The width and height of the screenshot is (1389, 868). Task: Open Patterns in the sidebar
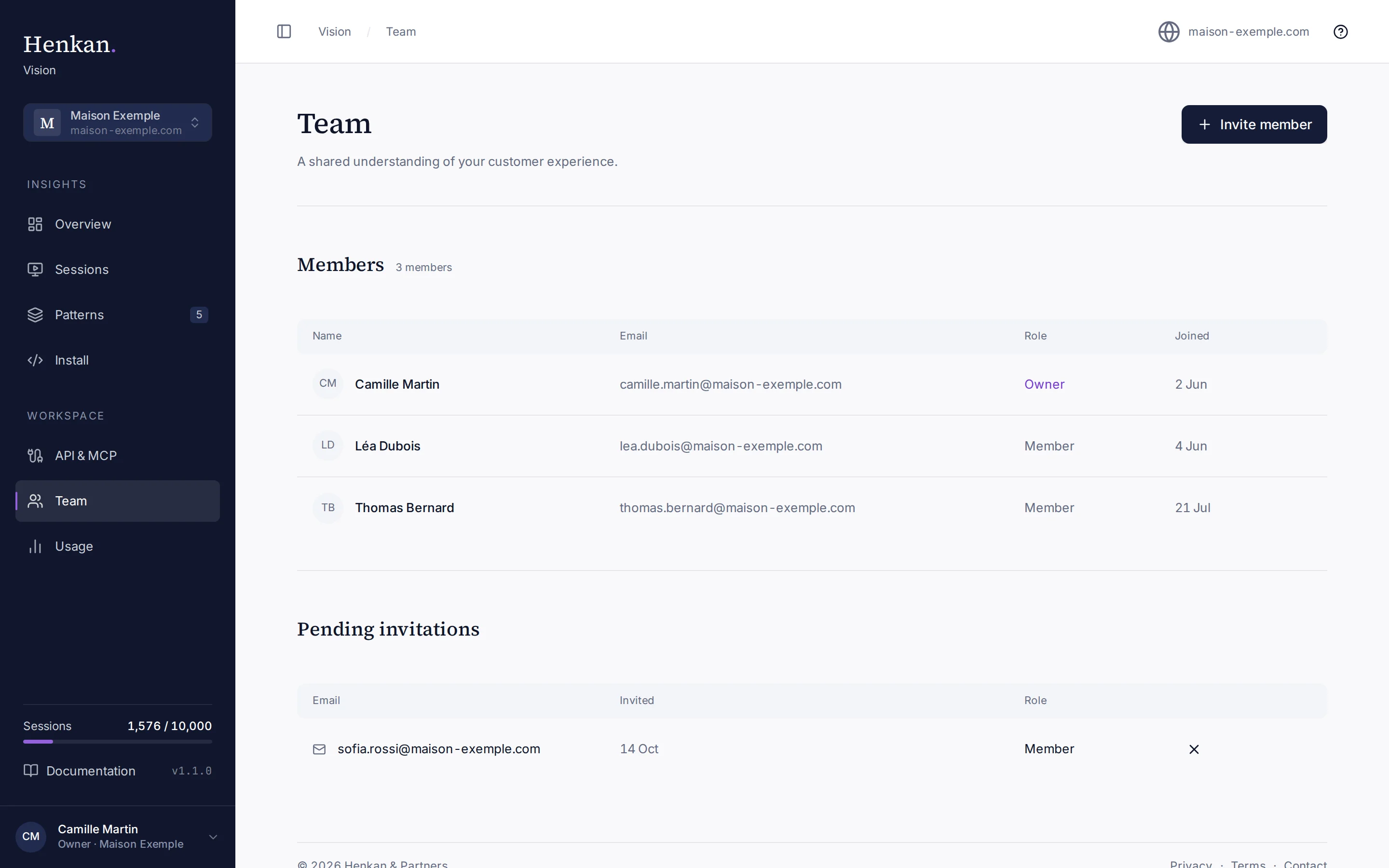[118, 314]
